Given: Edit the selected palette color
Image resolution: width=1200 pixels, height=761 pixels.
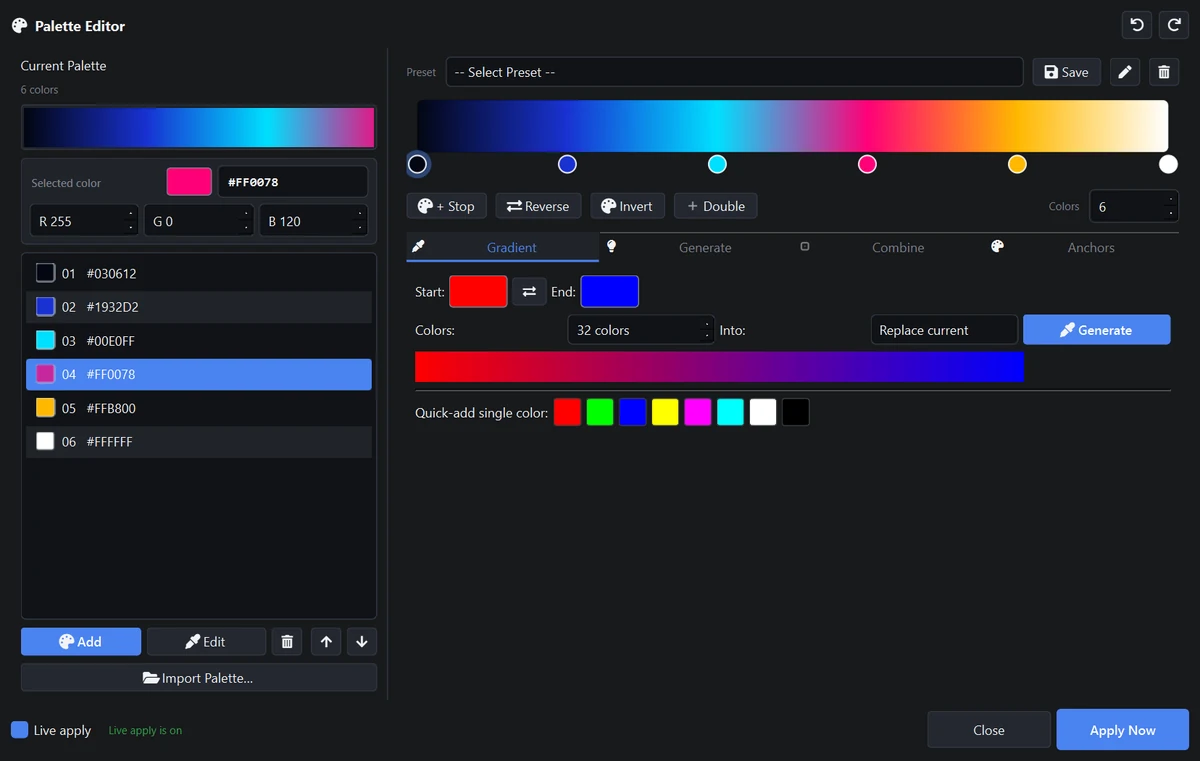Looking at the screenshot, I should (206, 642).
